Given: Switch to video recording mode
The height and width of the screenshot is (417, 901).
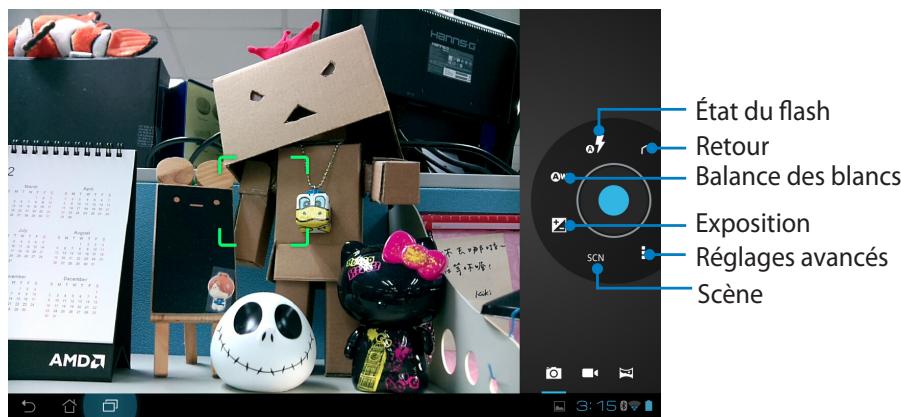Looking at the screenshot, I should coord(590,373).
